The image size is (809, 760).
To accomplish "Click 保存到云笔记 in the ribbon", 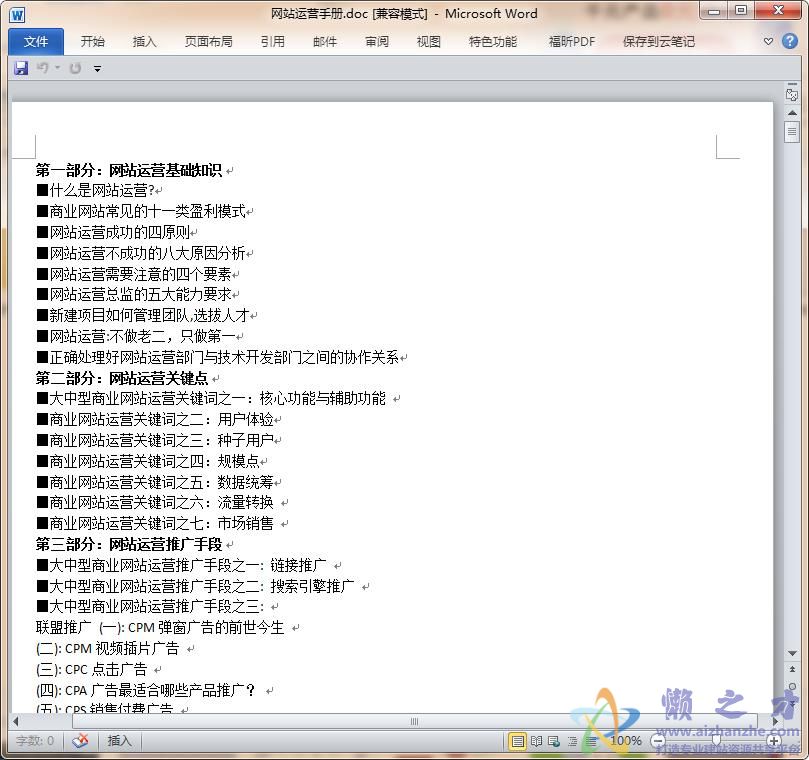I will coord(656,42).
